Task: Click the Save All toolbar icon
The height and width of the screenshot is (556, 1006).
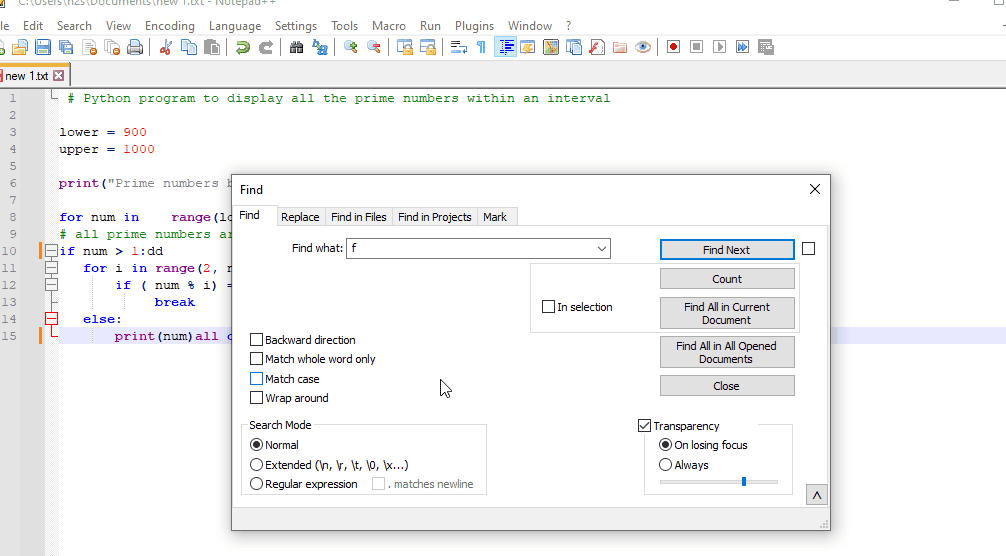Action: 66,47
